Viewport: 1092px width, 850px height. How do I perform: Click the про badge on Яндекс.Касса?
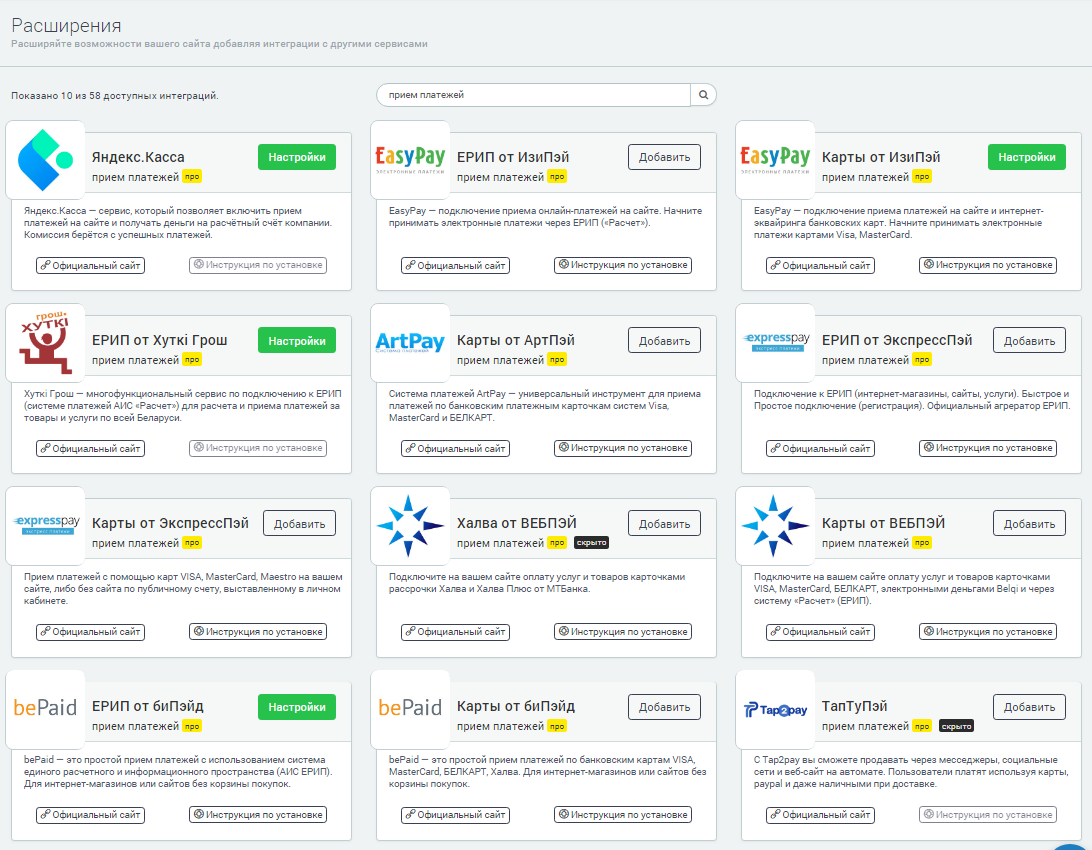[x=192, y=177]
